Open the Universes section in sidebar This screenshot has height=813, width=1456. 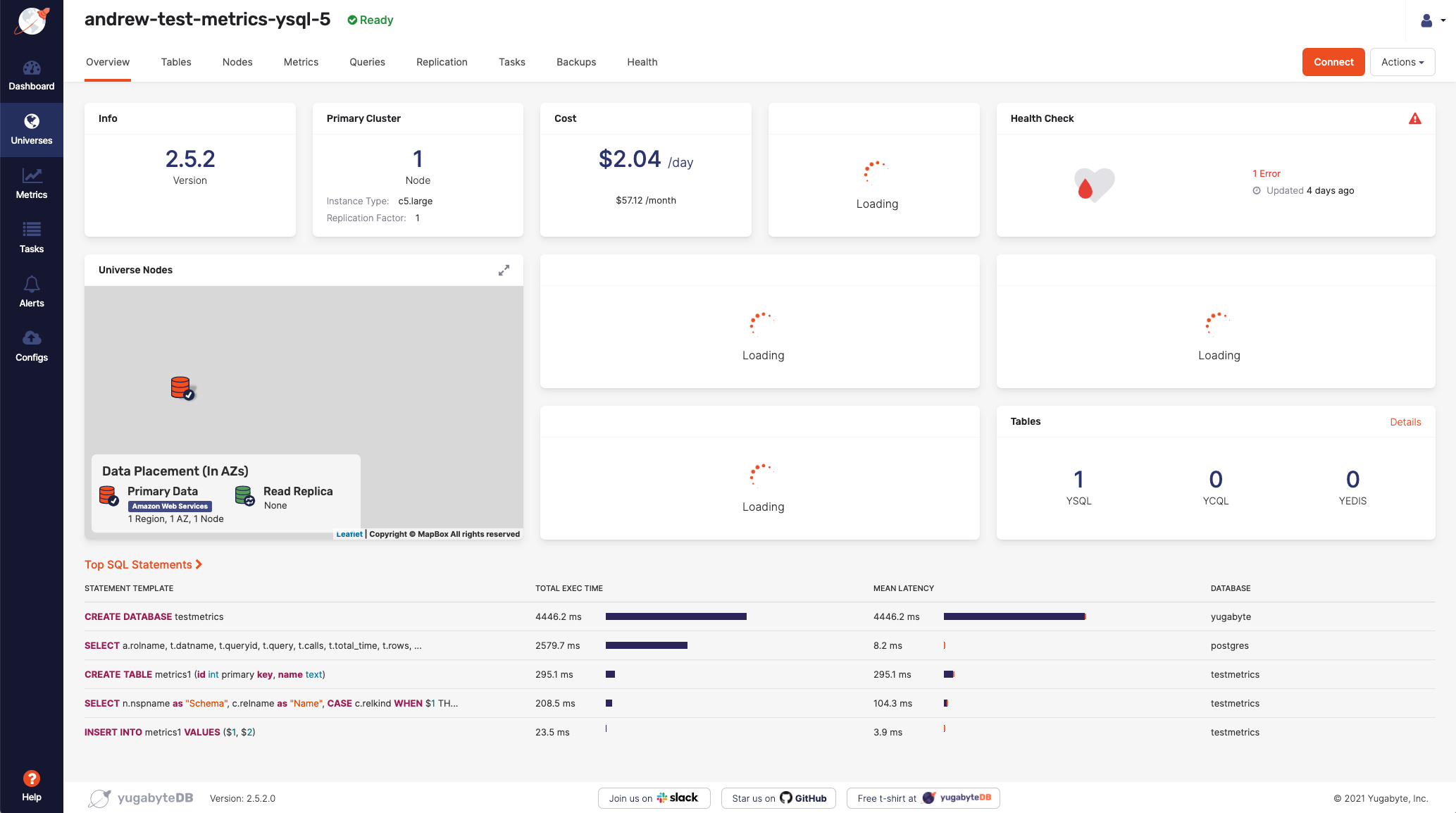pos(32,127)
